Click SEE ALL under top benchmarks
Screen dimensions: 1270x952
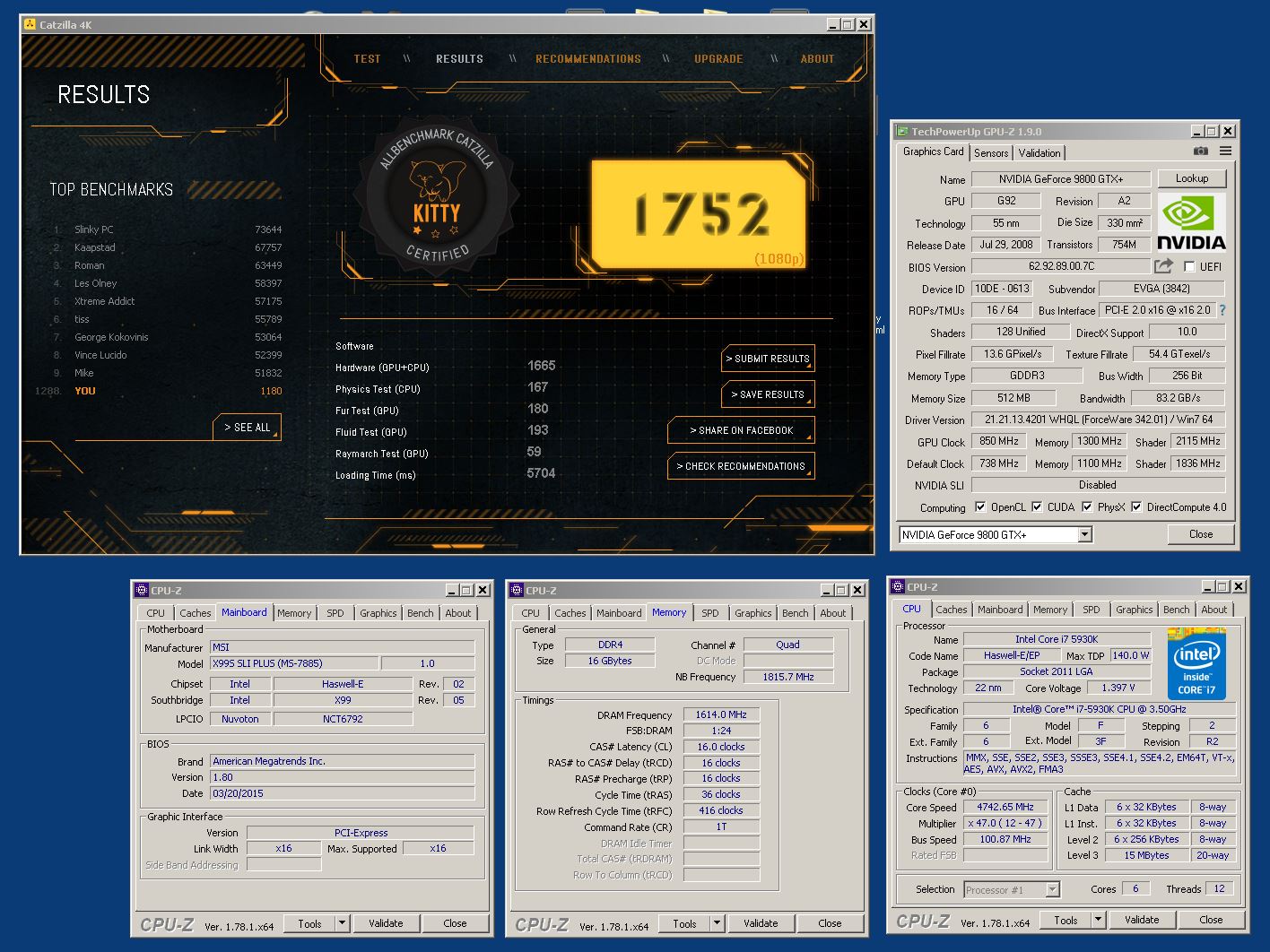click(248, 428)
